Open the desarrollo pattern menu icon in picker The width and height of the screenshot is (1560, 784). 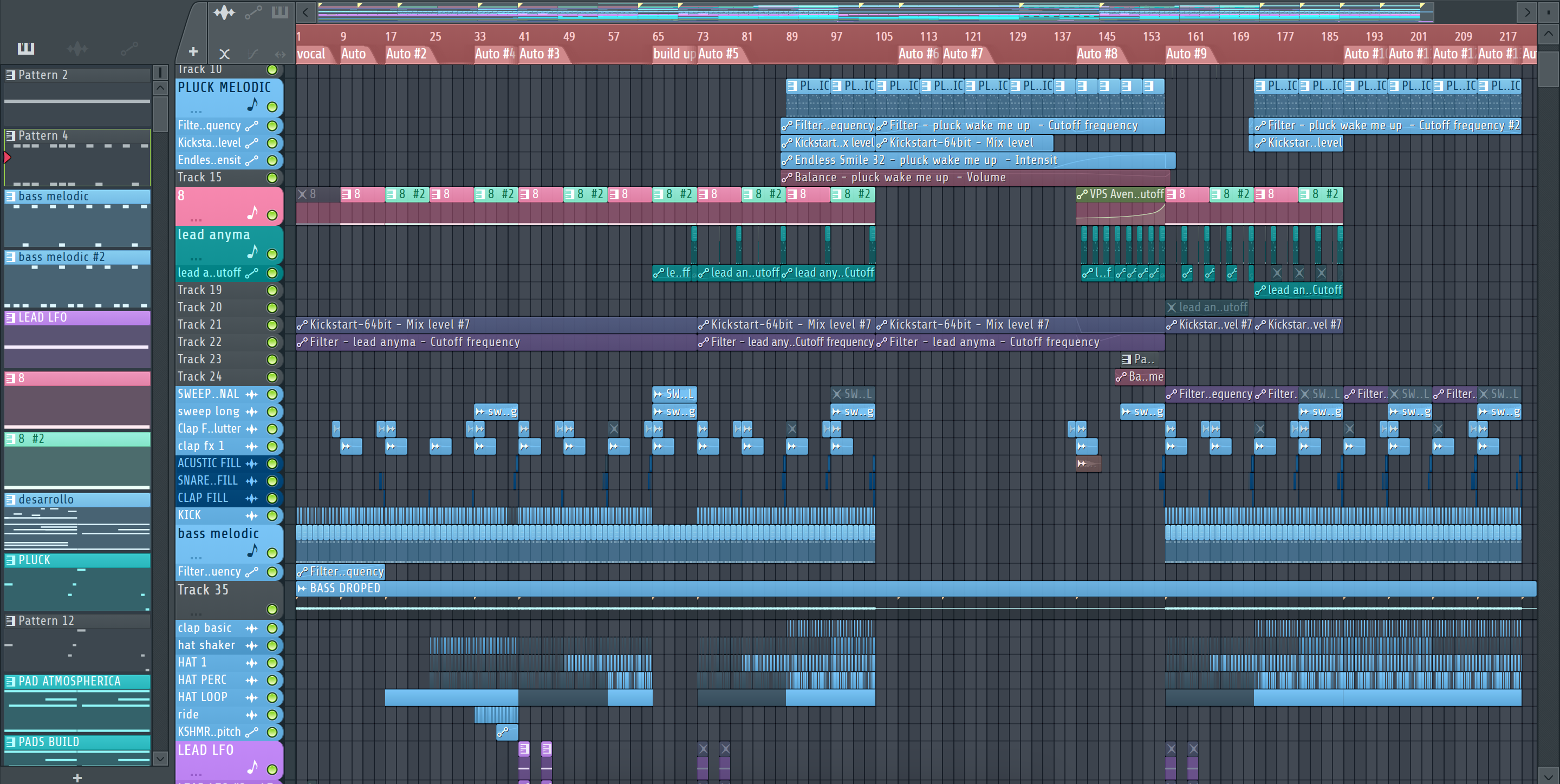[x=11, y=499]
